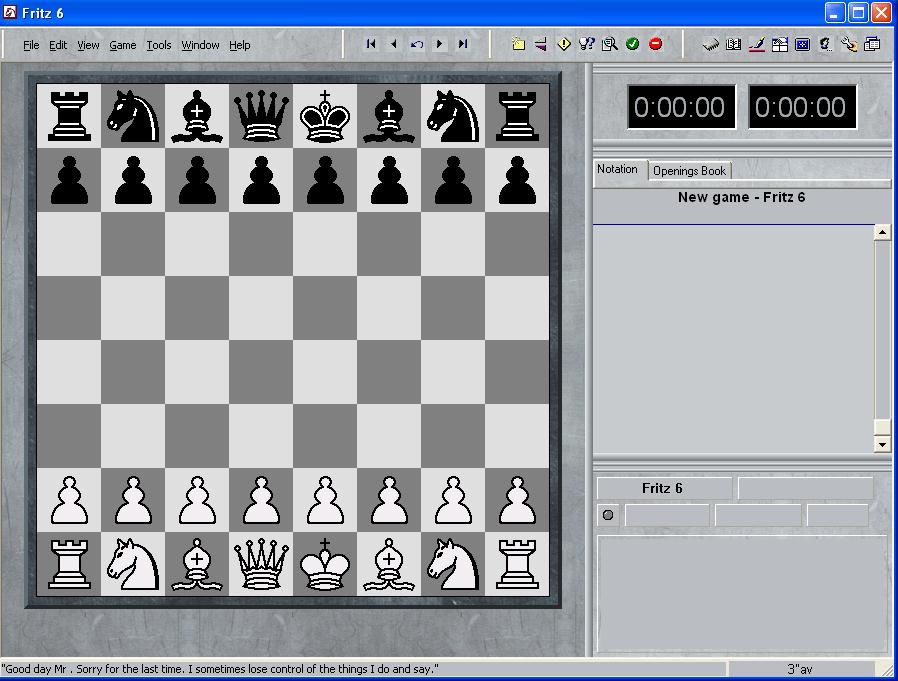Viewport: 898px width, 681px height.
Task: Click the open book toolbar icon
Action: pos(734,44)
